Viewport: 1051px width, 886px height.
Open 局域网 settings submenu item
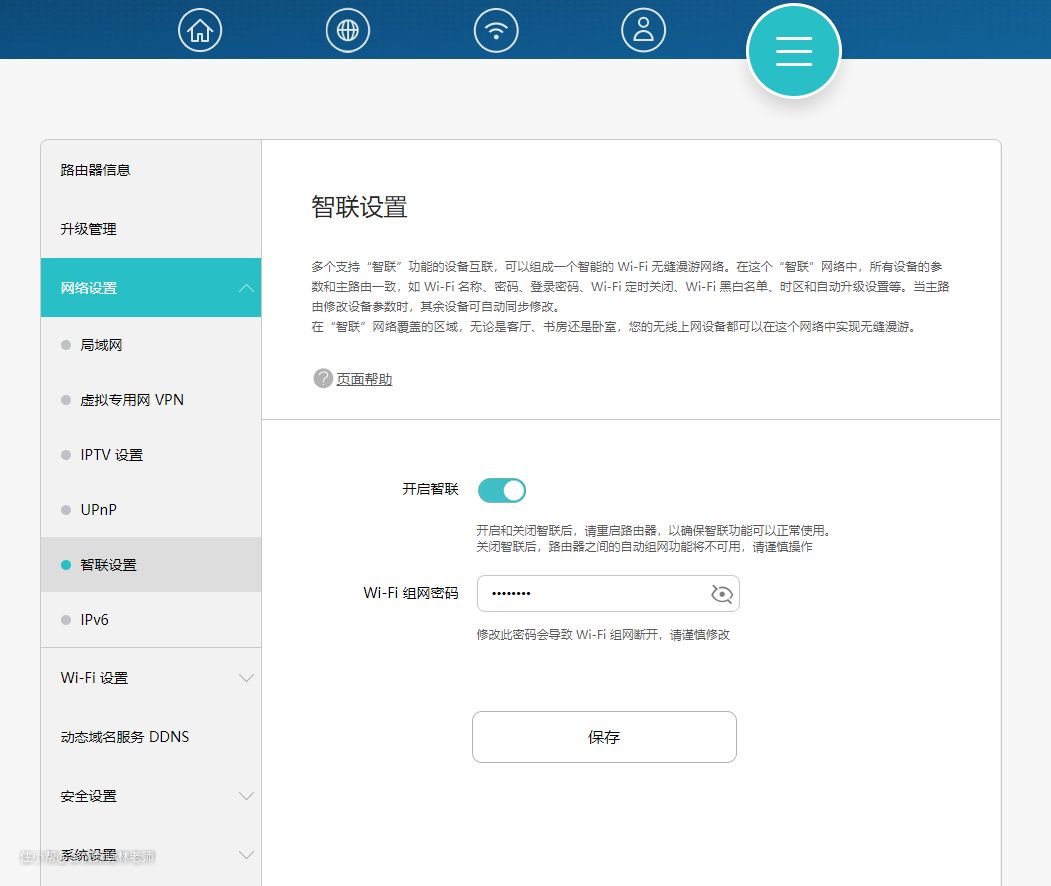click(101, 345)
